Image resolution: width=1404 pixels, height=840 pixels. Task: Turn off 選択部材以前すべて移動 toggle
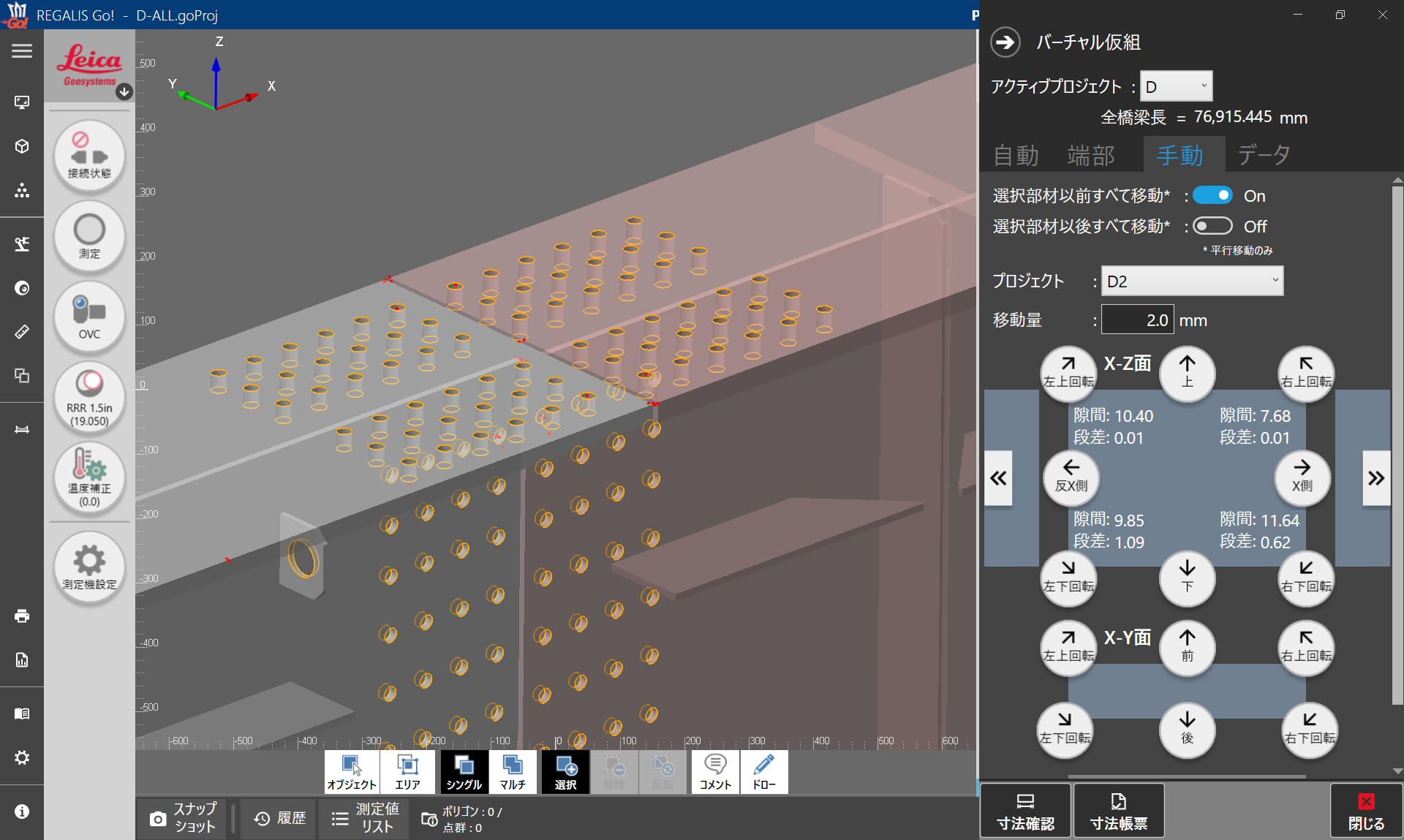coord(1212,195)
